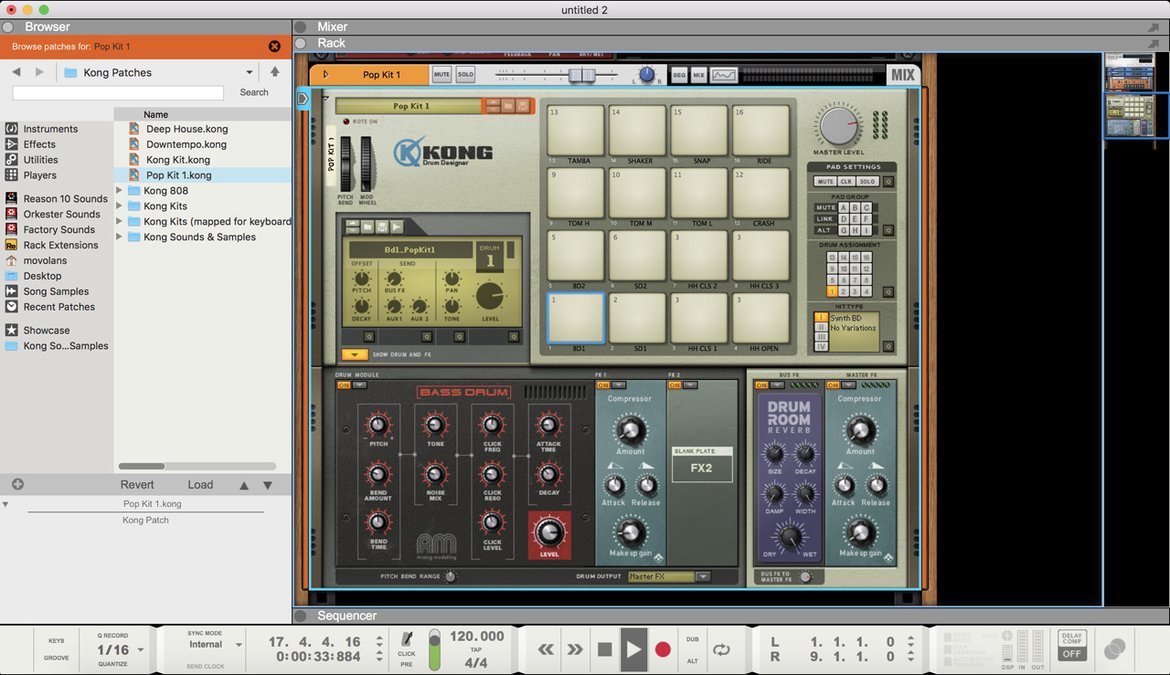Viewport: 1170px width, 675px height.
Task: Open the Sync Mode Internal dropdown
Action: pyautogui.click(x=239, y=644)
